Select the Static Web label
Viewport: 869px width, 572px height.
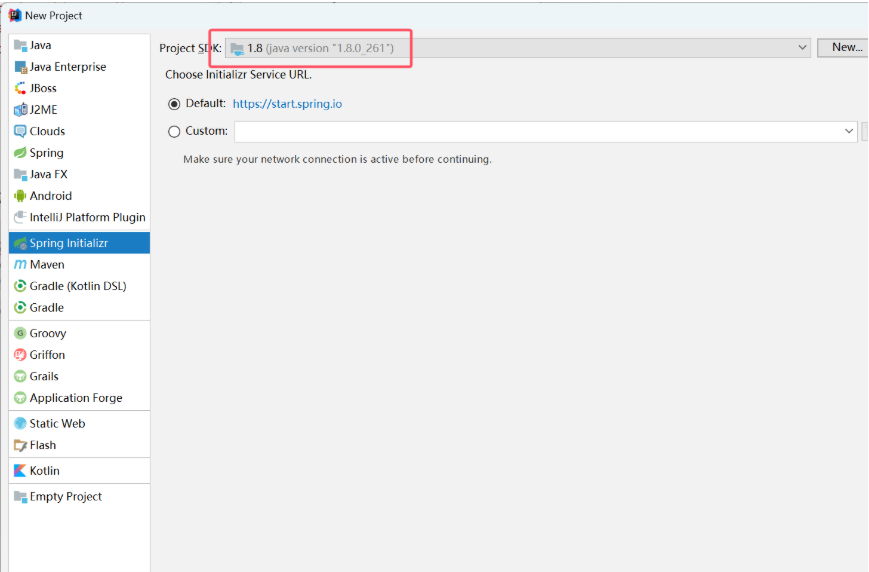tap(58, 423)
